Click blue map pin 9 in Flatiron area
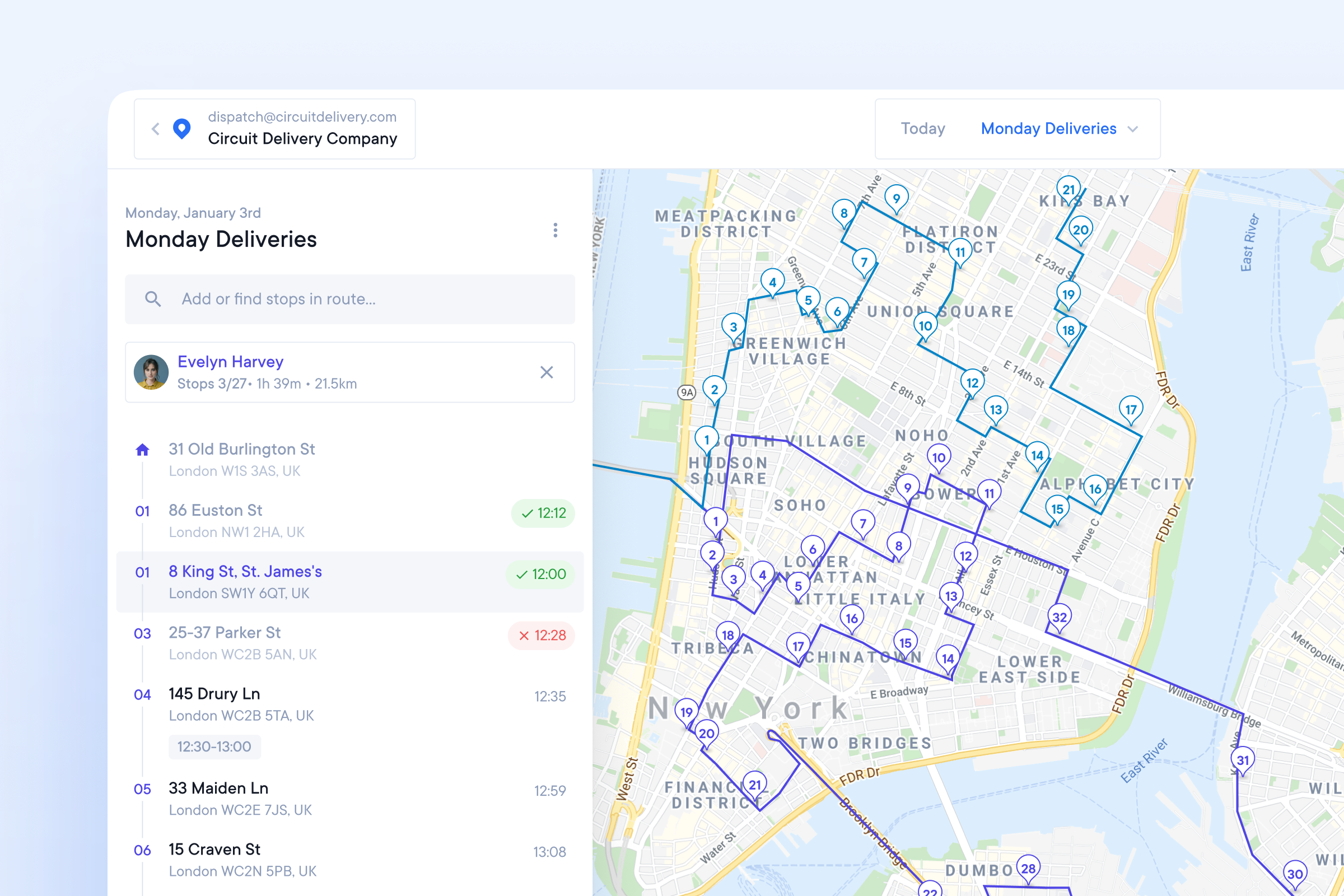The image size is (1344, 896). point(897,198)
